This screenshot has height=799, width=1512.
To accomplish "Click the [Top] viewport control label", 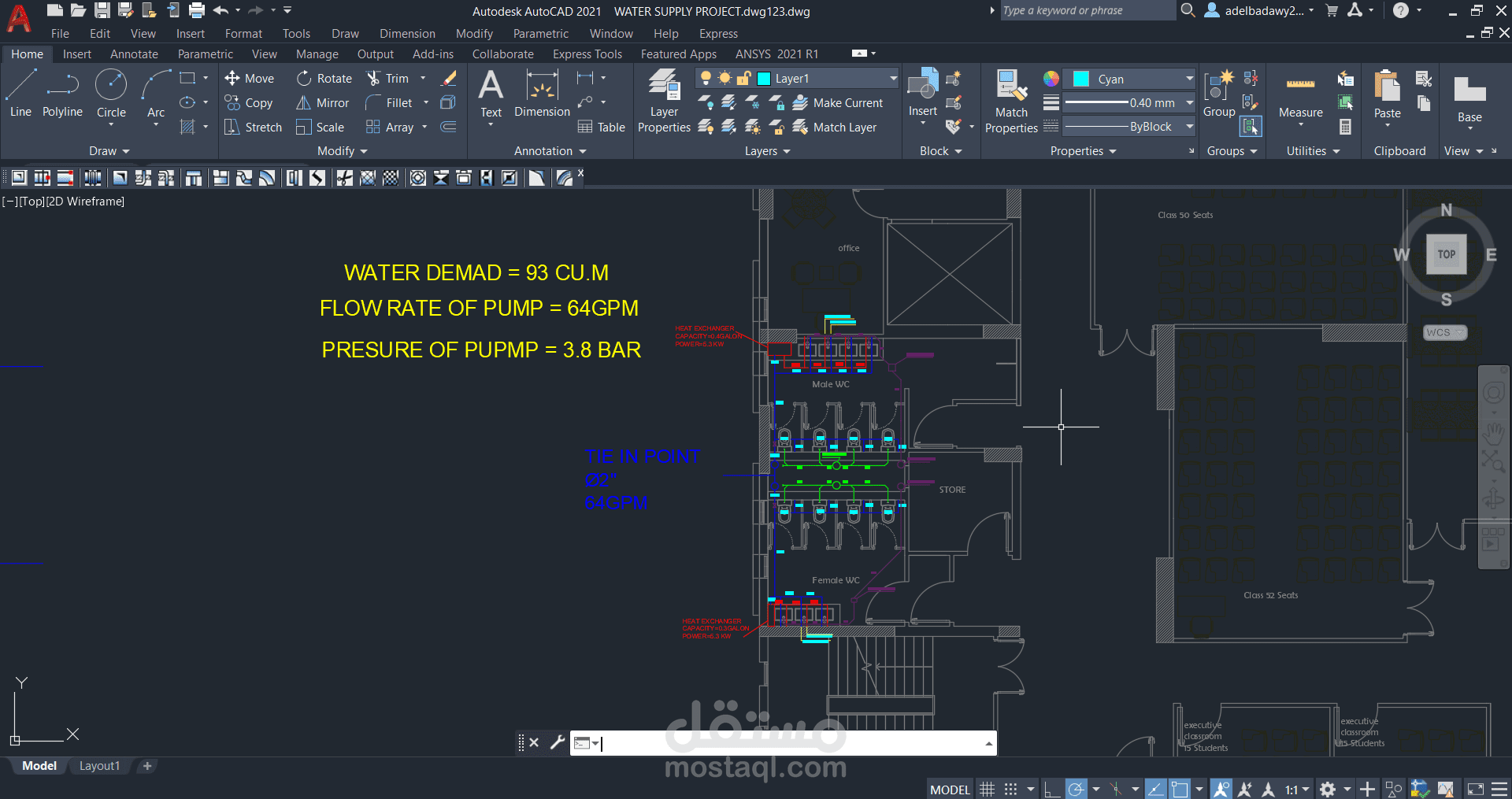I will pos(31,202).
